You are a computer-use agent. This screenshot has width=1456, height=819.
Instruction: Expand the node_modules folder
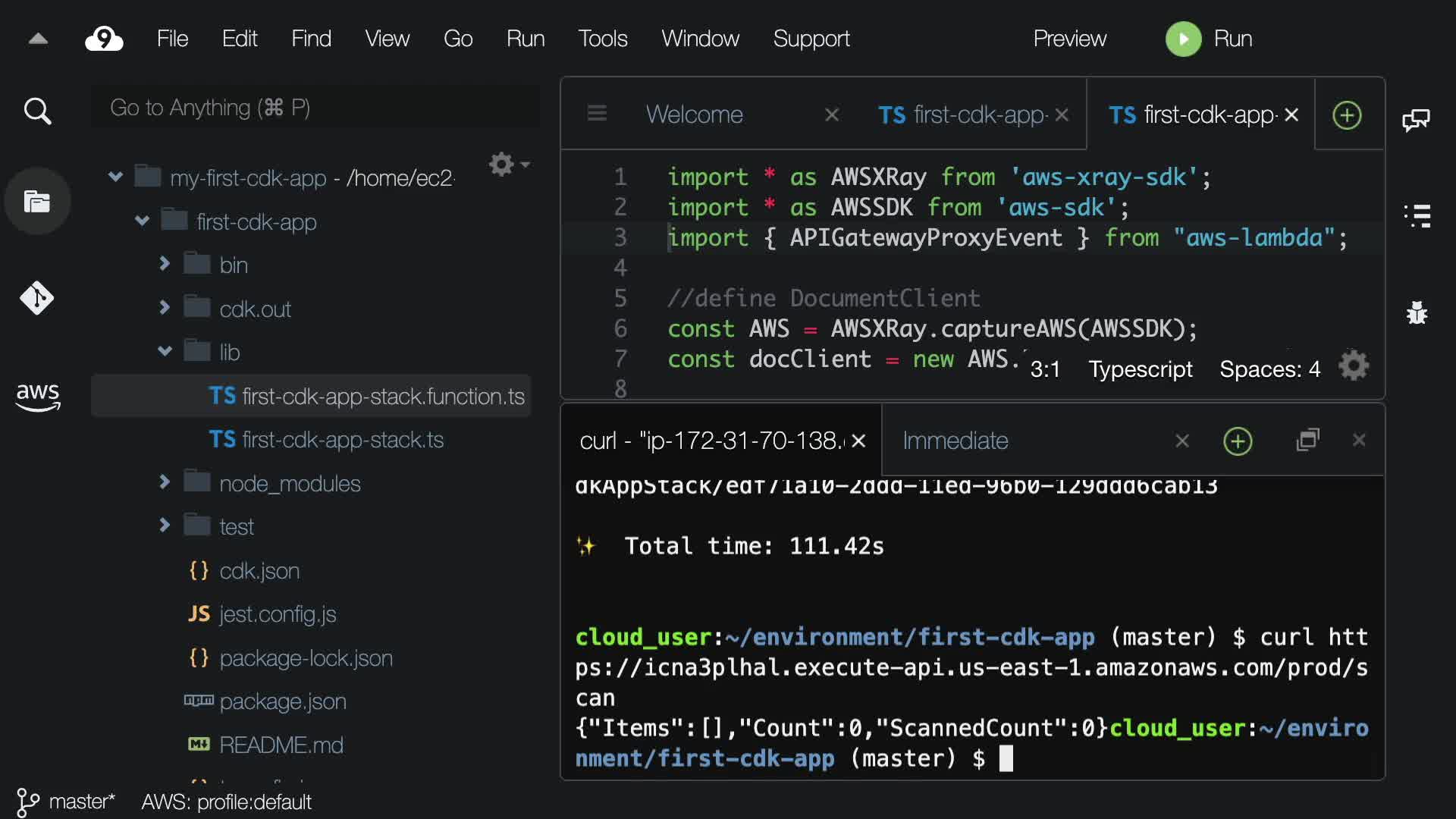pyautogui.click(x=165, y=482)
